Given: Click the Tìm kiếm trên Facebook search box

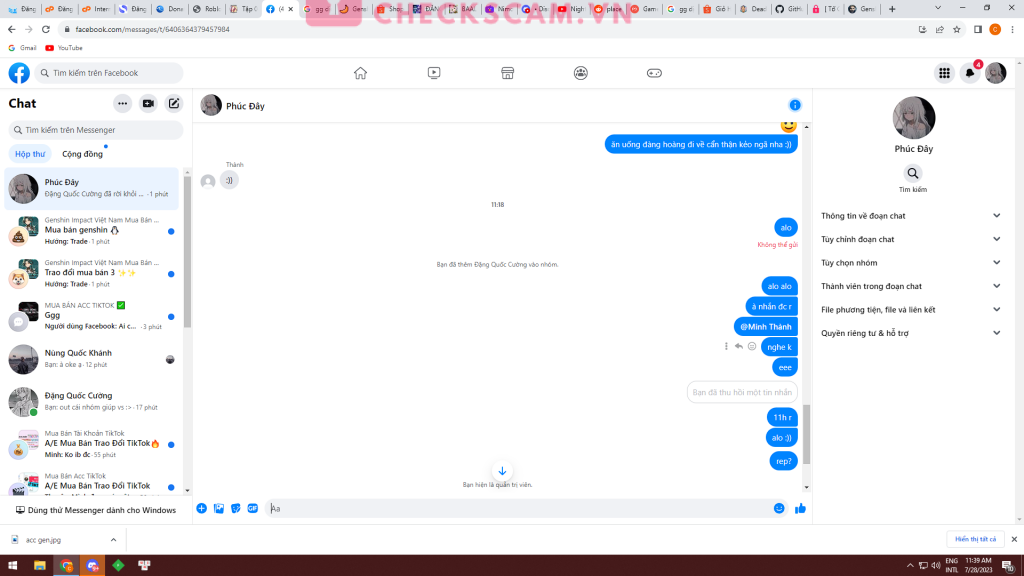Looking at the screenshot, I should click(x=109, y=73).
